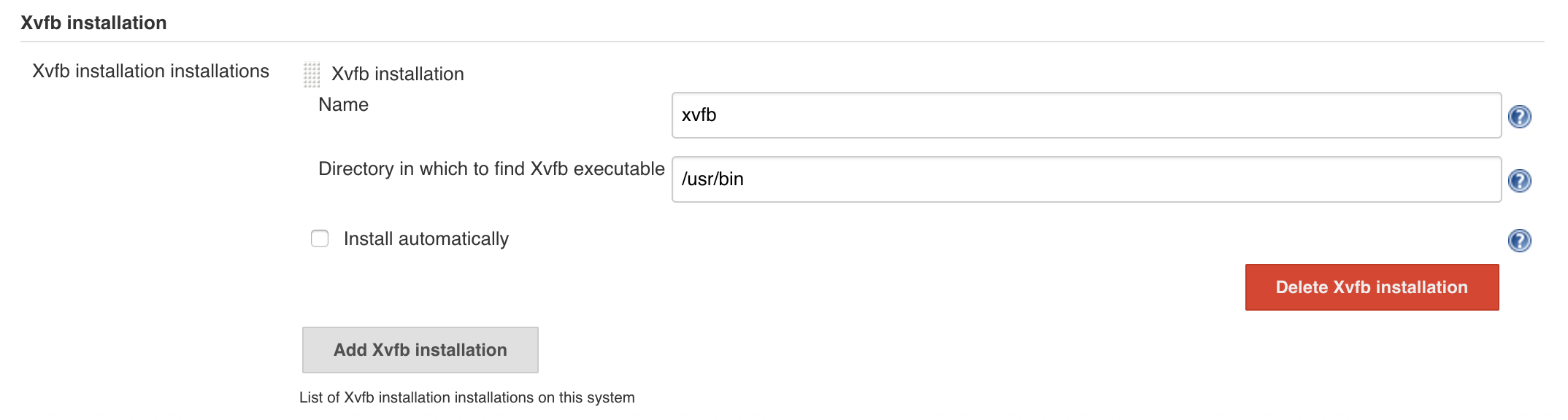
Task: Grab the Xvfb installation drag handle
Action: [x=312, y=74]
